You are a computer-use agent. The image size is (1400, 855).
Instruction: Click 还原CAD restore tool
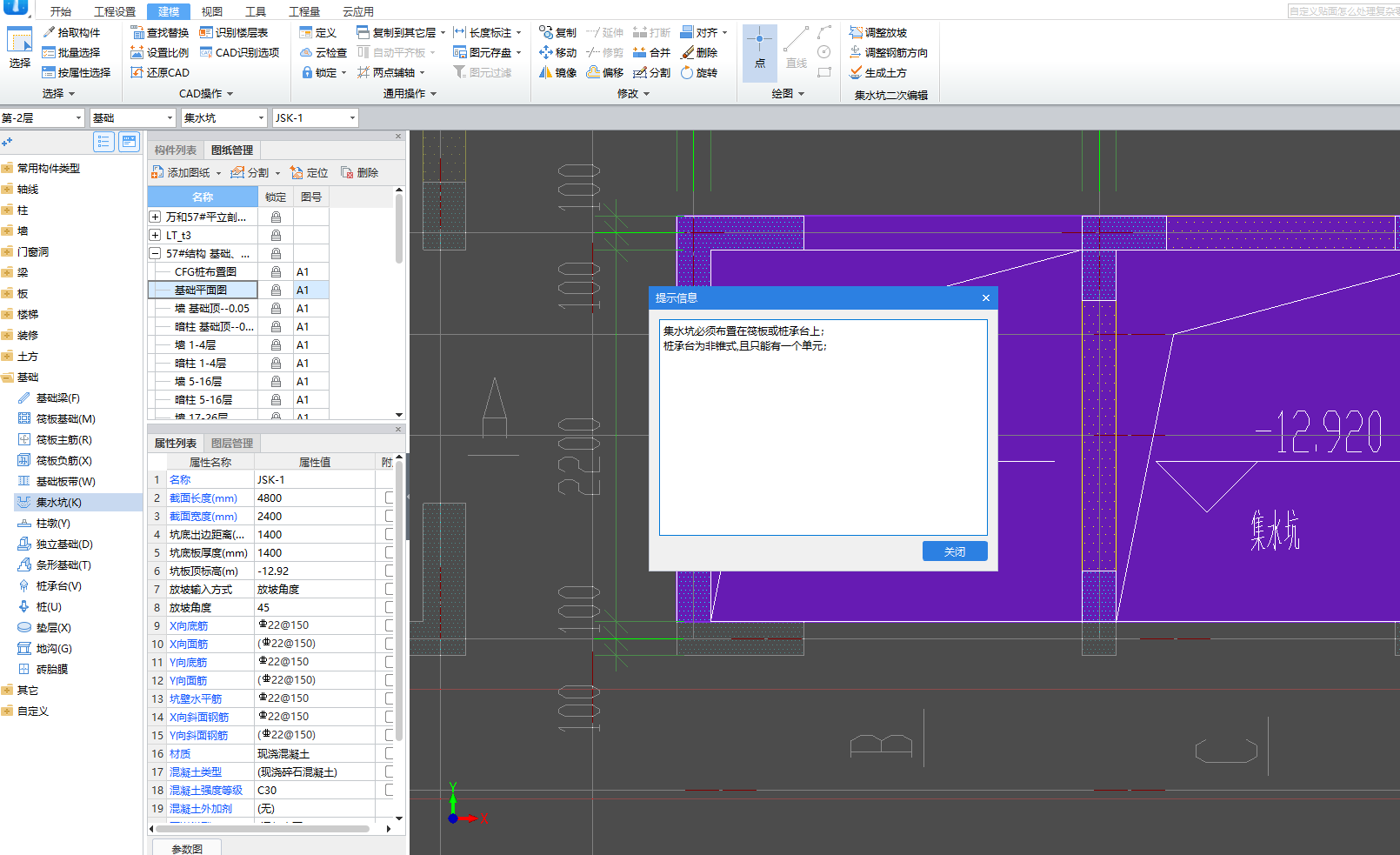point(160,72)
